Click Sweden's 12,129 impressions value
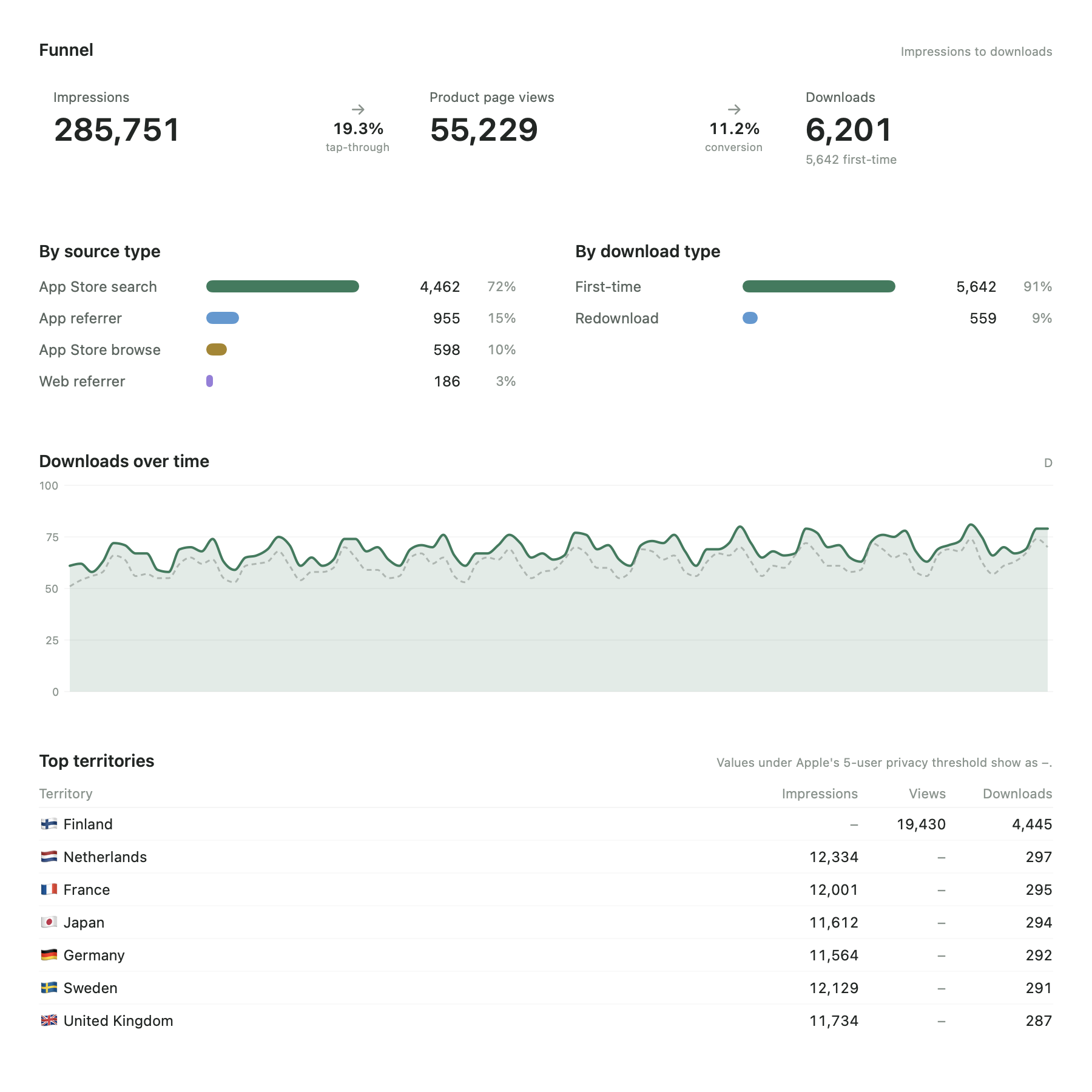1092x1092 pixels. pyautogui.click(x=834, y=988)
